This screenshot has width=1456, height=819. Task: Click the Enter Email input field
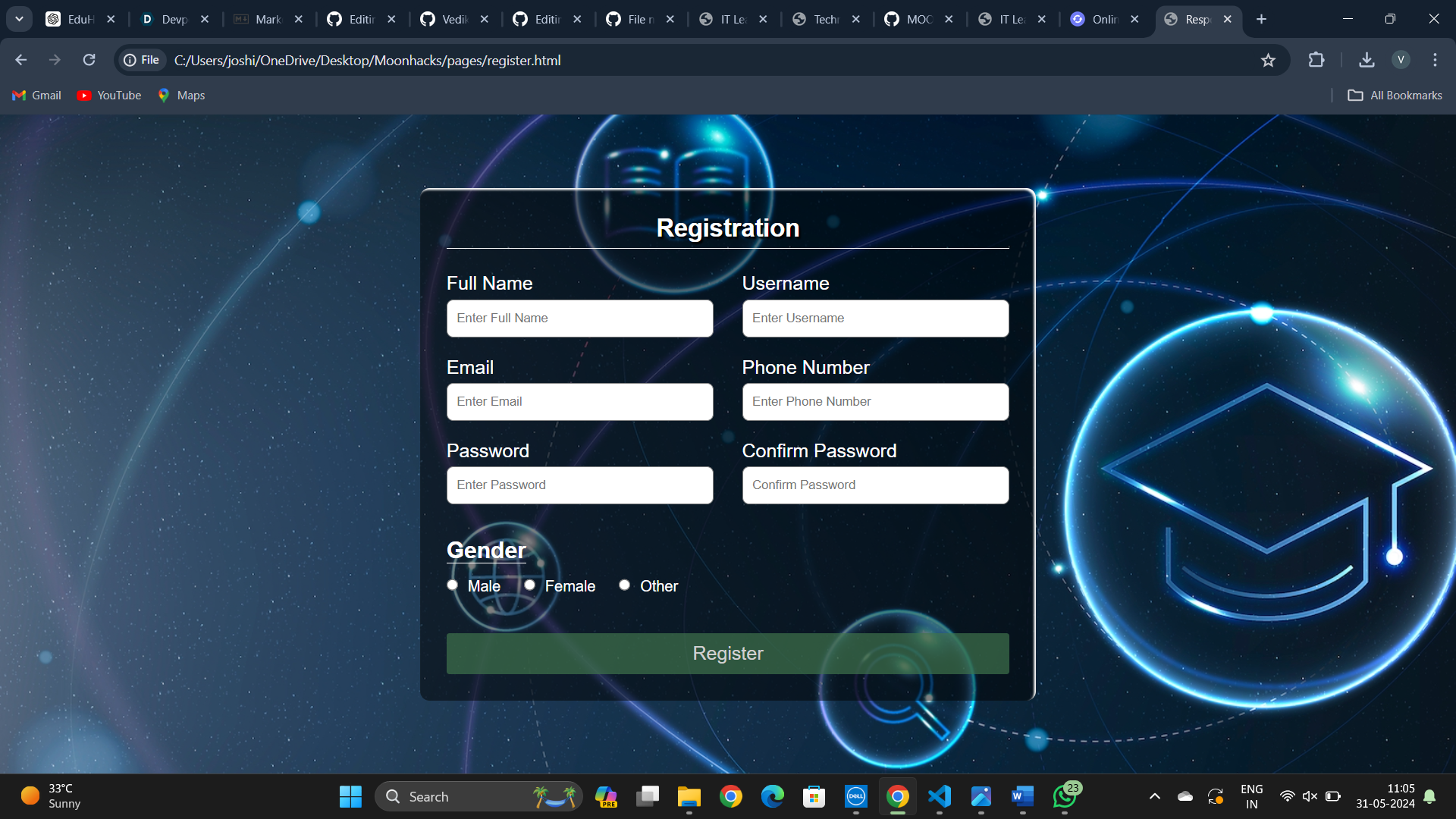coord(579,402)
